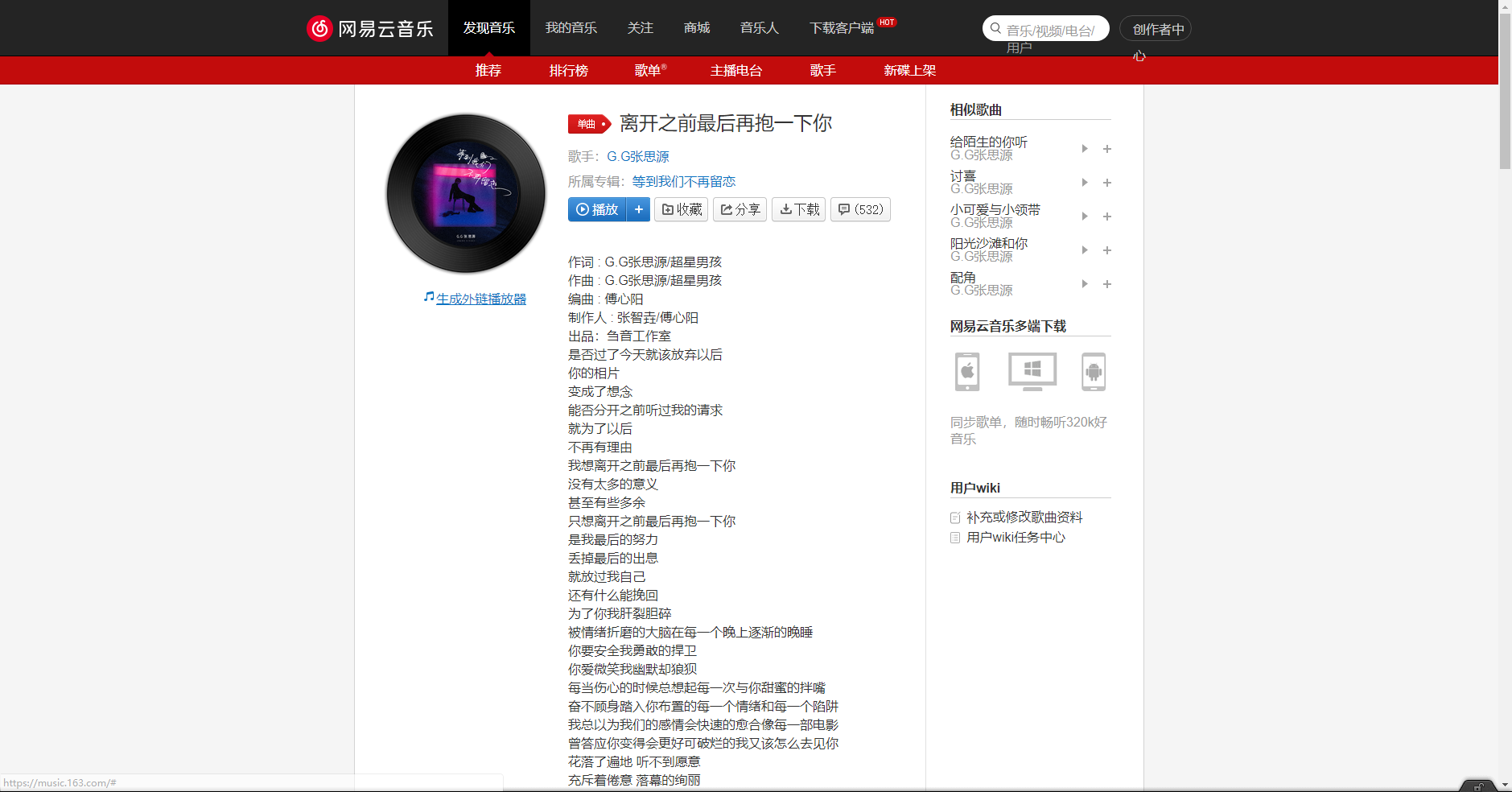Add 讨喜 to playlist
Viewport: 1512px width, 792px height.
(x=1107, y=183)
